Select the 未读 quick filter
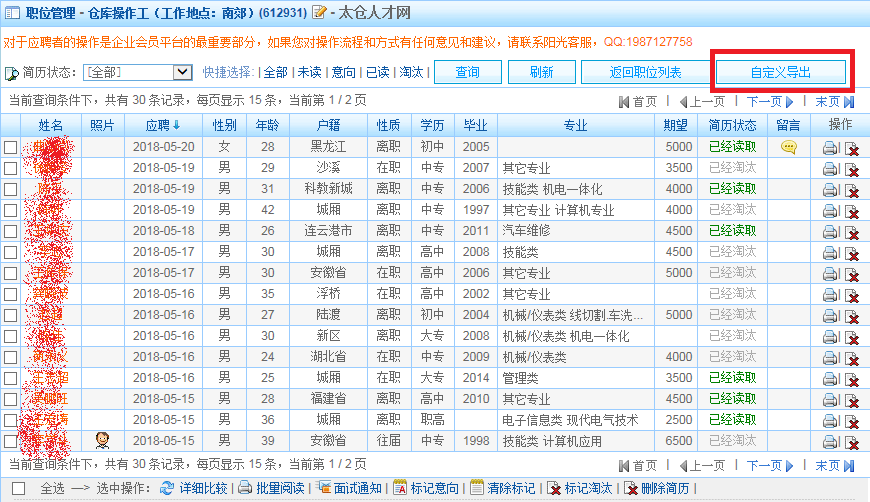This screenshot has height=502, width=870. point(309,72)
